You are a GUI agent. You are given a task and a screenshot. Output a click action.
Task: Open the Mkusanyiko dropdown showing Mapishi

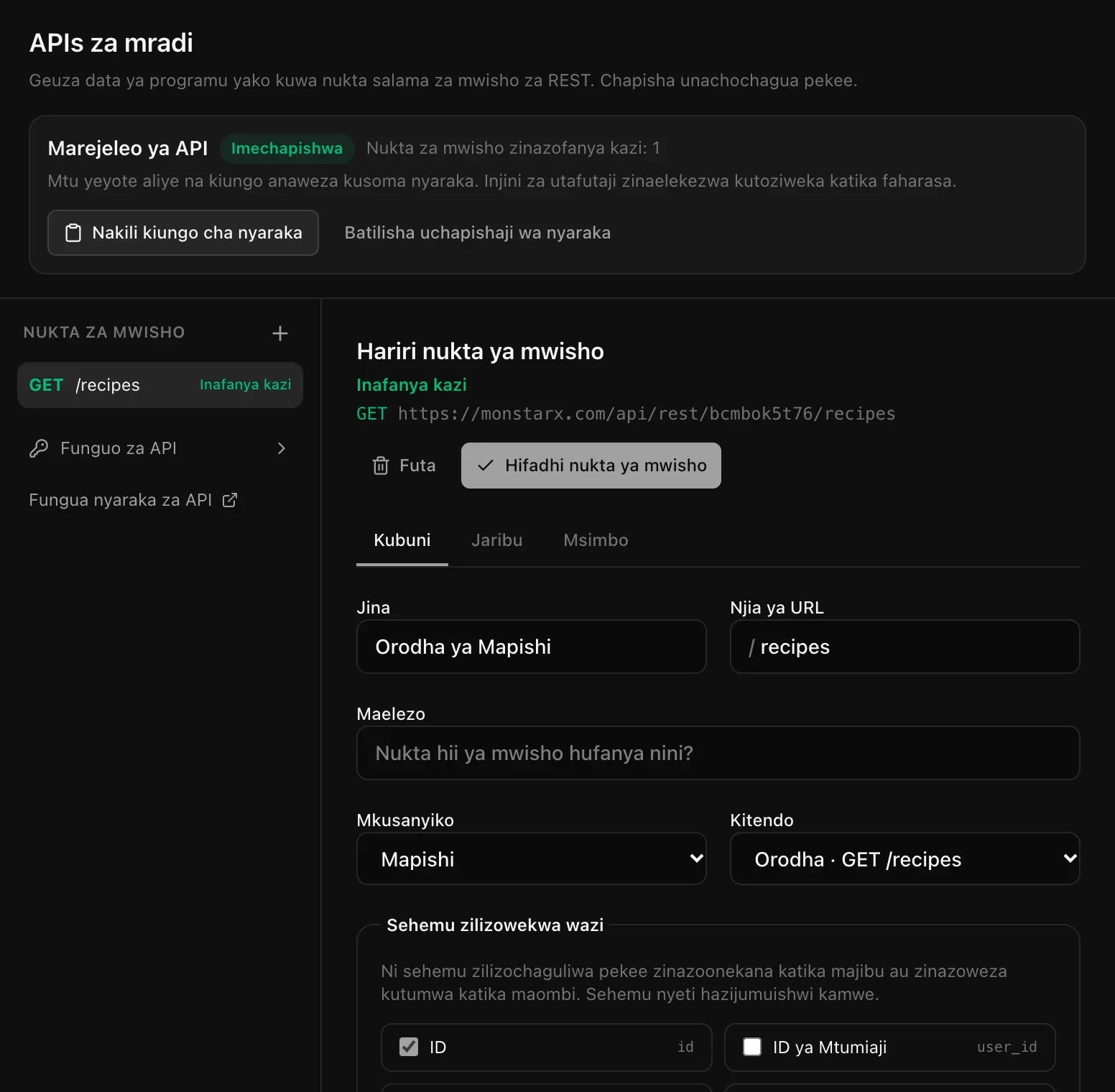click(532, 859)
